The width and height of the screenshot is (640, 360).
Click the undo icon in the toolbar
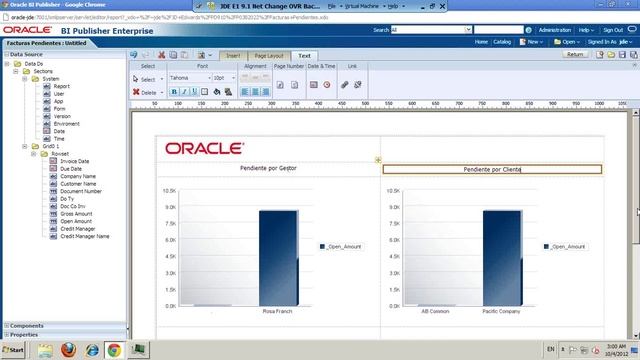coord(133,55)
